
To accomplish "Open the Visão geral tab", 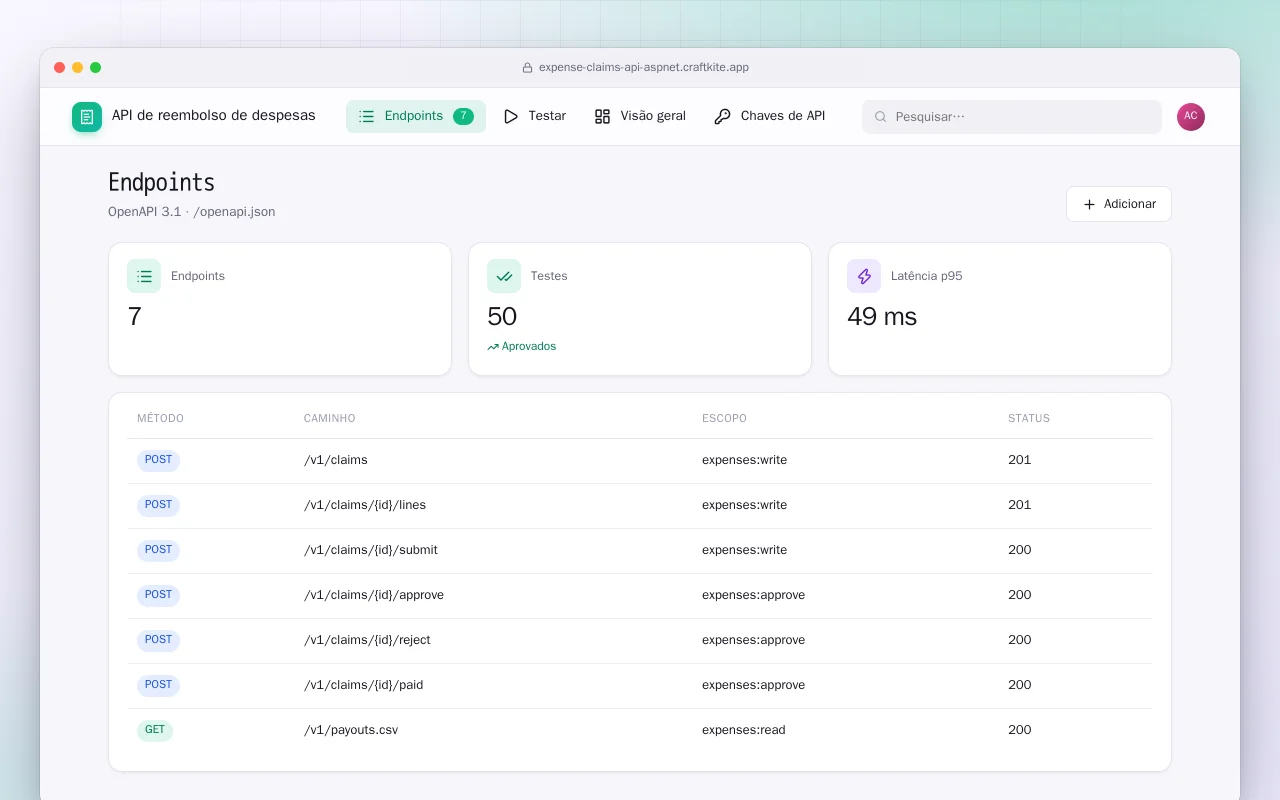I will pyautogui.click(x=640, y=116).
